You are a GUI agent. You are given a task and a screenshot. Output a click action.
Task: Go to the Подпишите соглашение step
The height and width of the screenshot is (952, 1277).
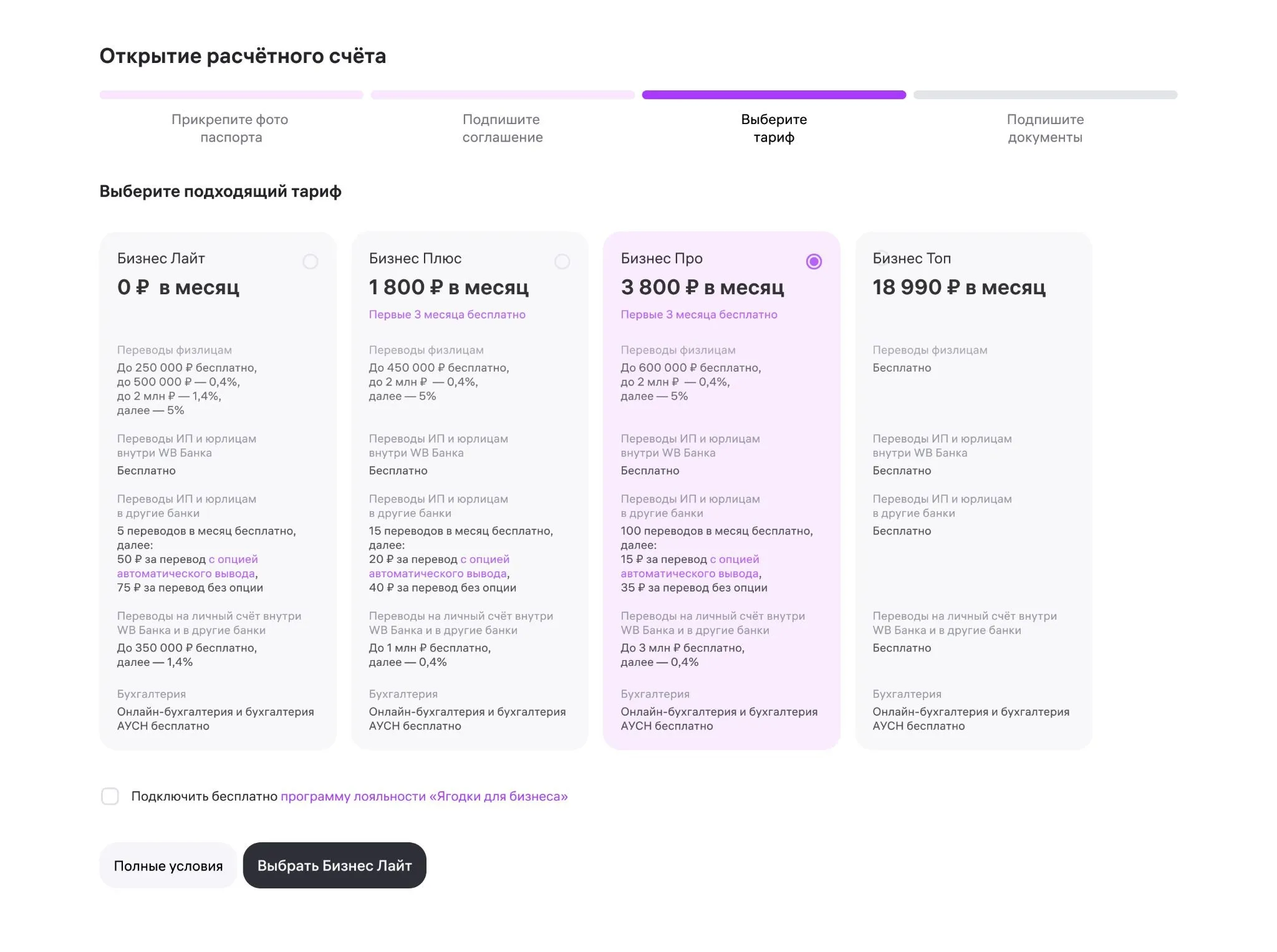503,128
